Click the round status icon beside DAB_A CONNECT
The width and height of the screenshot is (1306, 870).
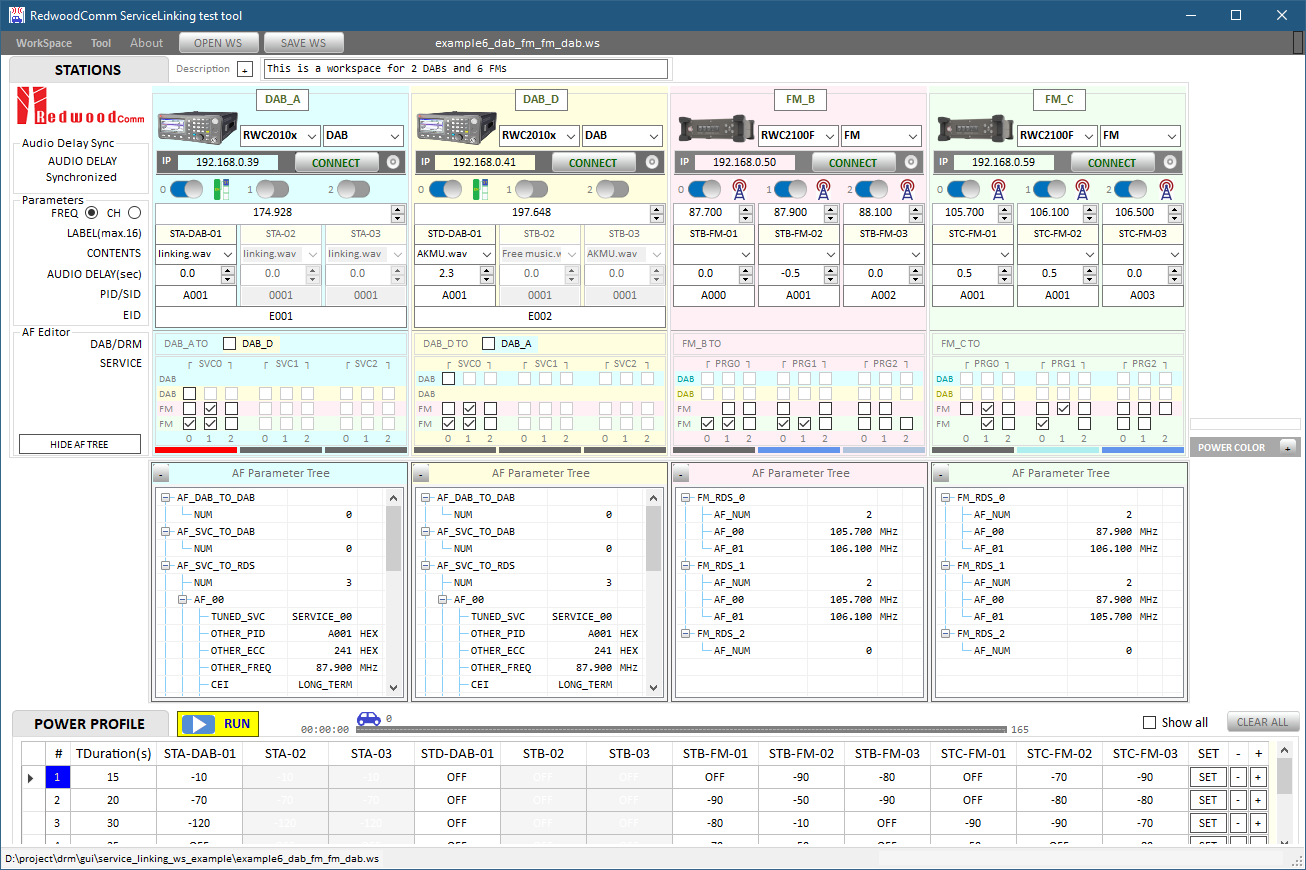tap(392, 162)
